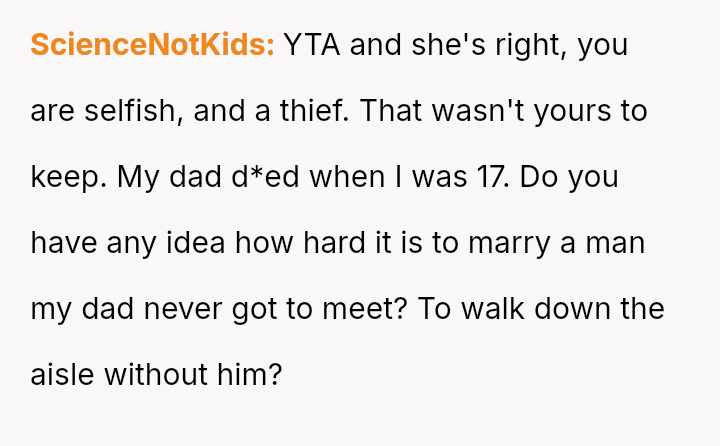
Task: Open the ScienceNotKids user profile link
Action: [x=152, y=45]
